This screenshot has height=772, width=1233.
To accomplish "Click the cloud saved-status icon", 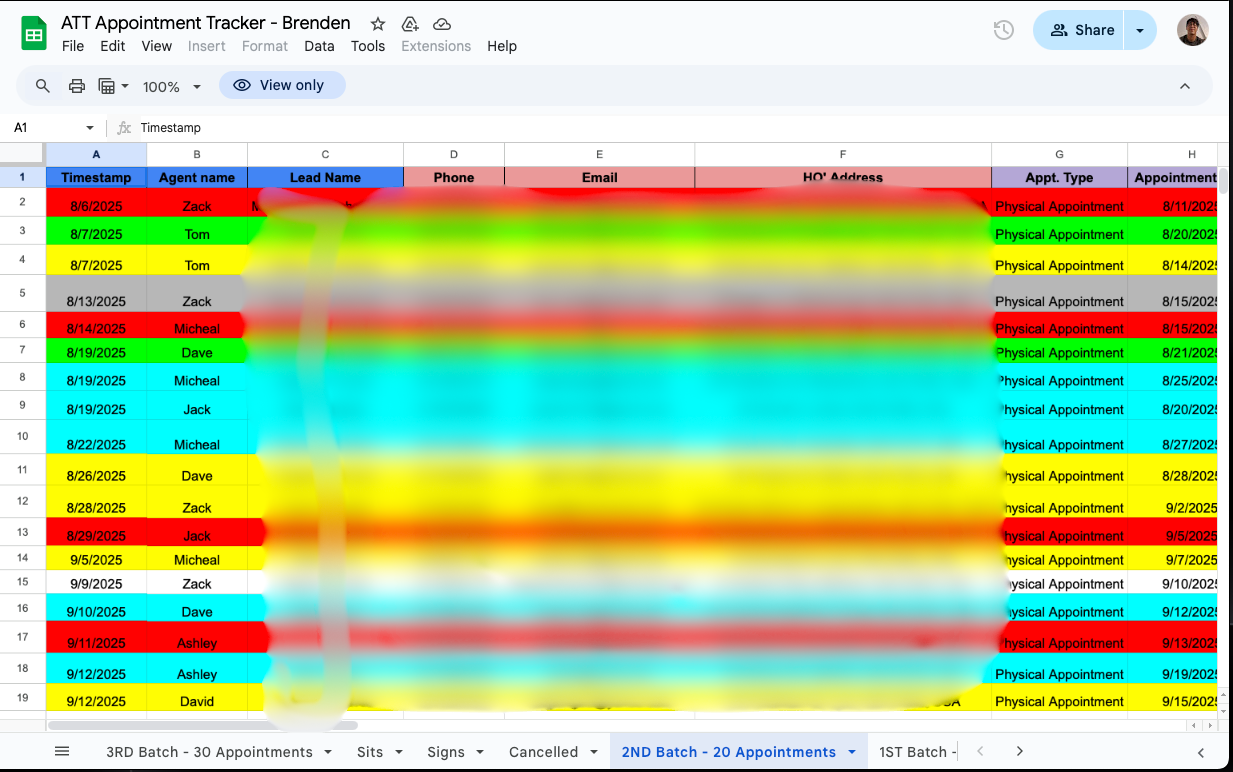I will pos(441,23).
